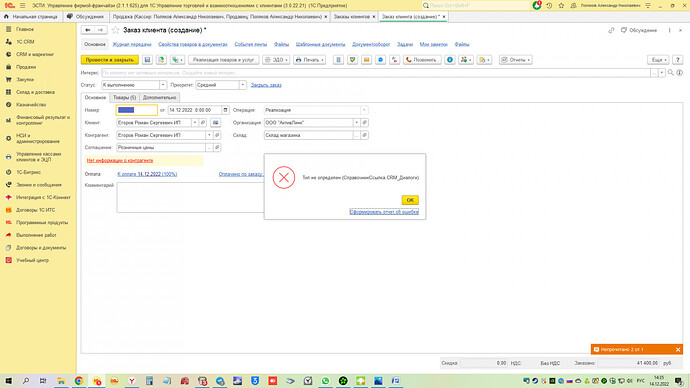This screenshot has height=388, width=690.
Task: Expand the Статус dropdown
Action: 162,85
